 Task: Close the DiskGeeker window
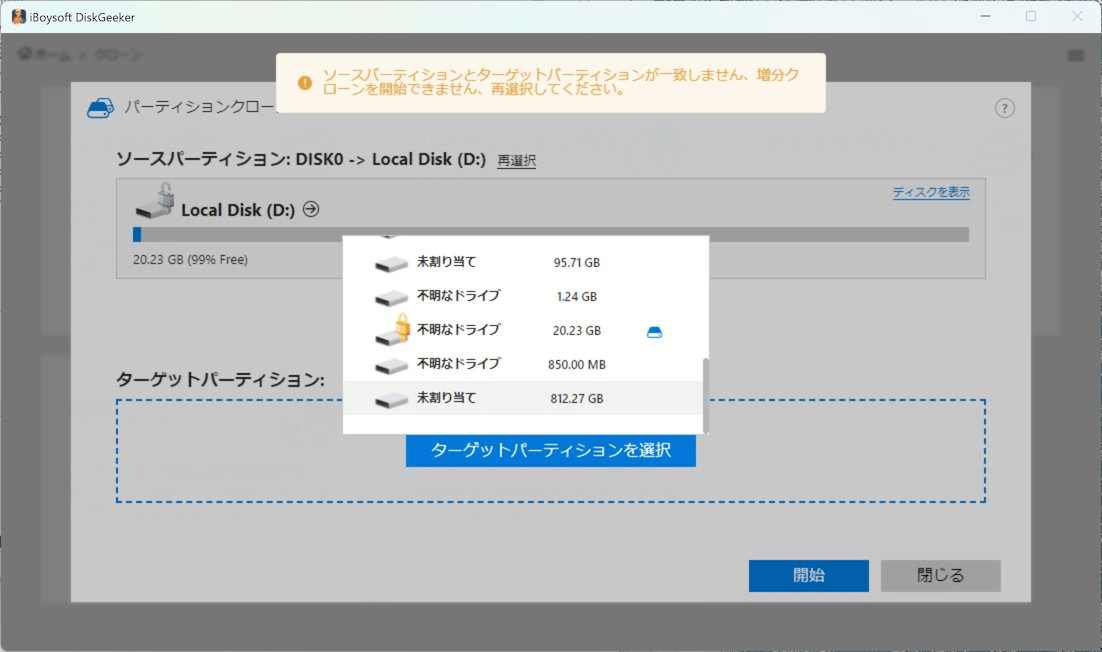pyautogui.click(x=1077, y=16)
